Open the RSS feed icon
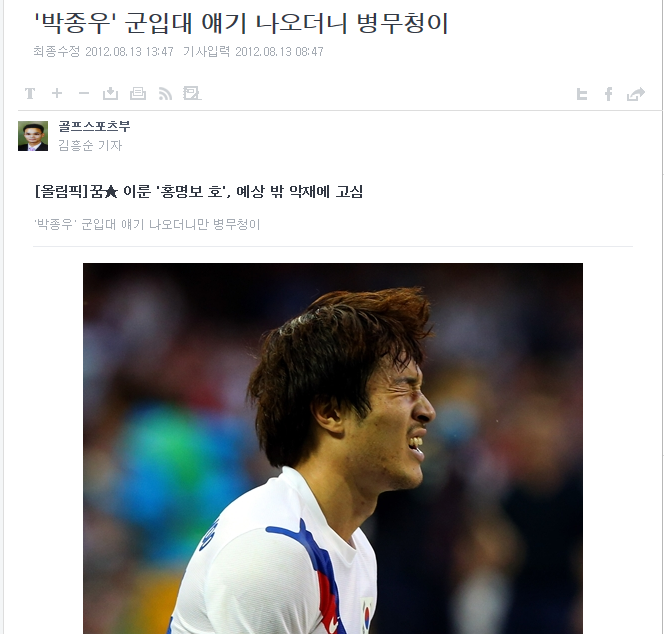Screen dimensions: 664x634 165,94
